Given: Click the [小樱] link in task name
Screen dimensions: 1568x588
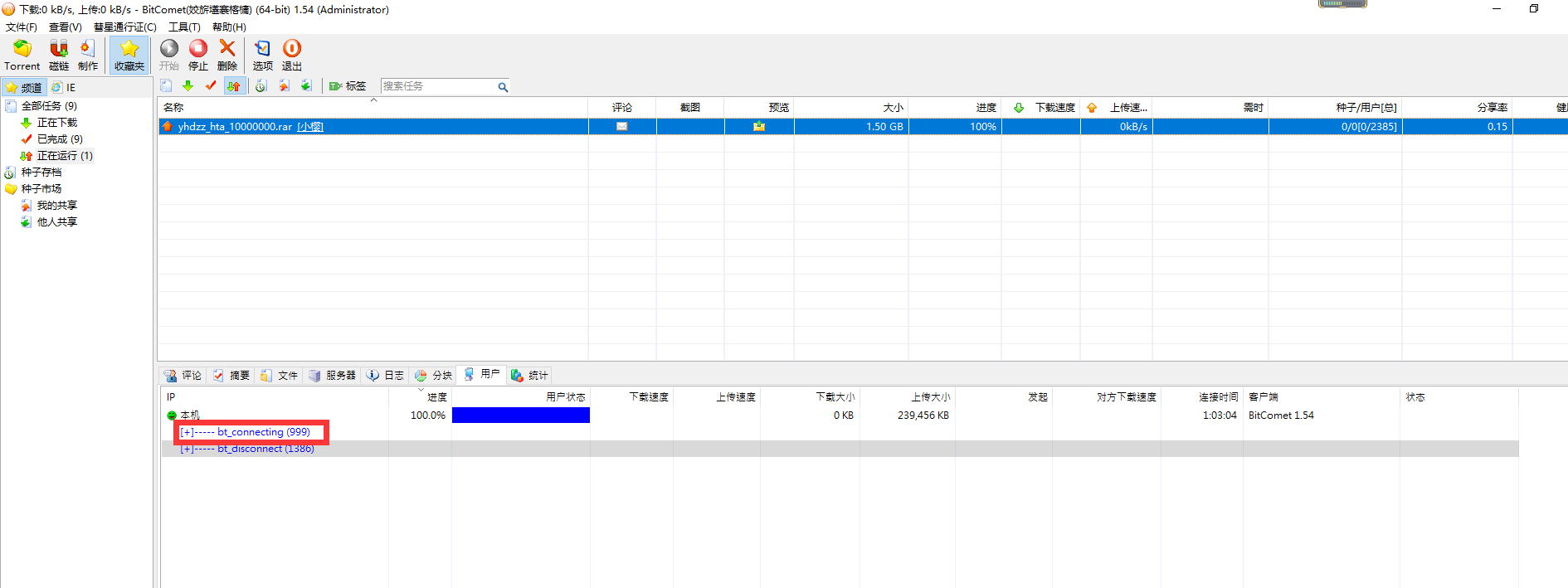Looking at the screenshot, I should (310, 127).
